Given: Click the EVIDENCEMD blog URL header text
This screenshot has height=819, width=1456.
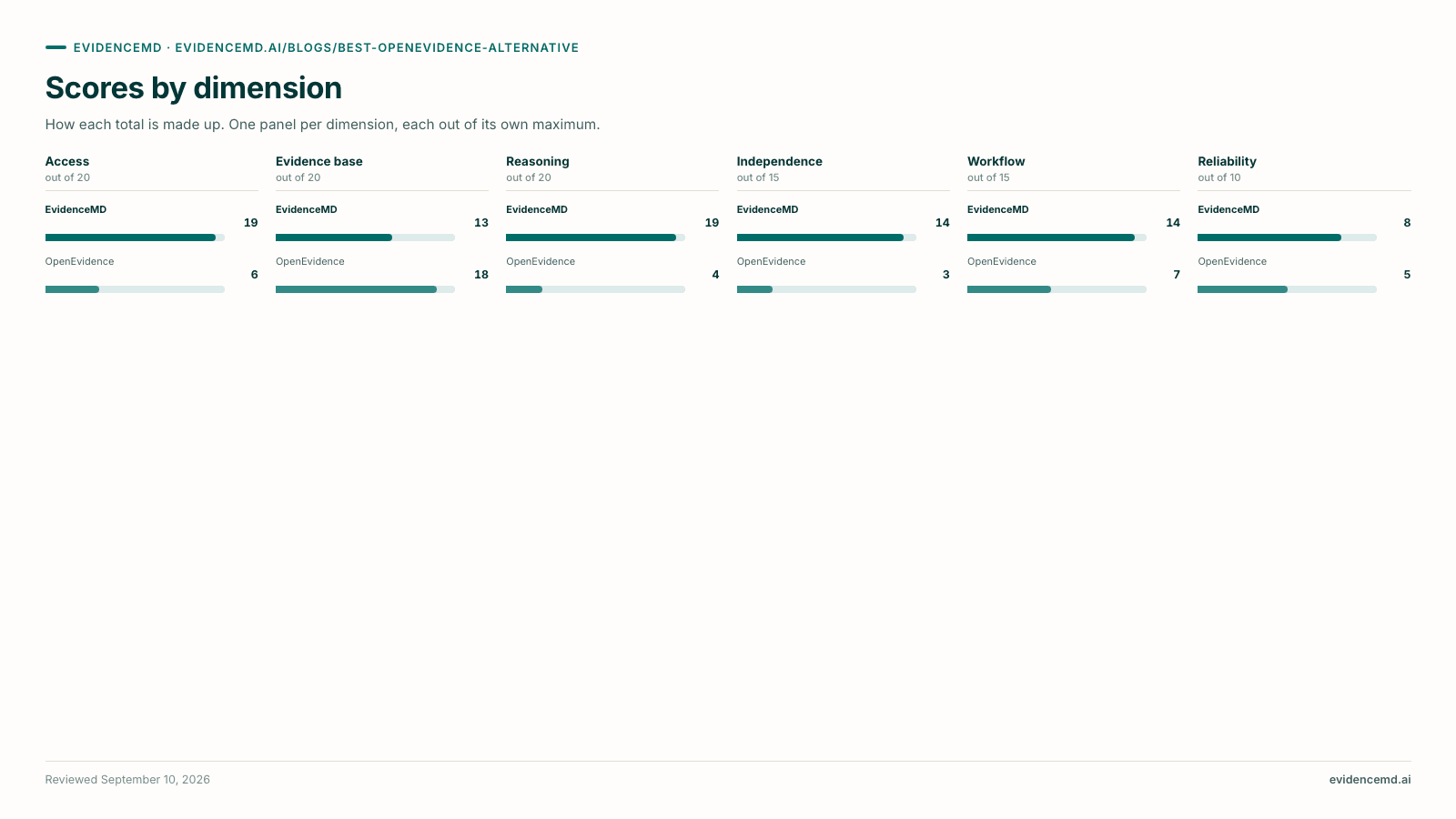Looking at the screenshot, I should (326, 47).
